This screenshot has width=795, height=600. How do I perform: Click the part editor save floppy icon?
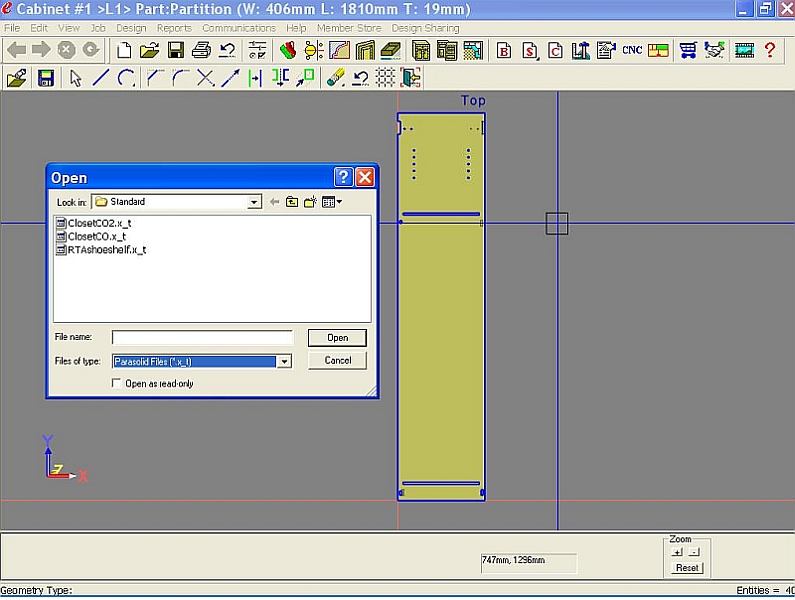tap(46, 78)
